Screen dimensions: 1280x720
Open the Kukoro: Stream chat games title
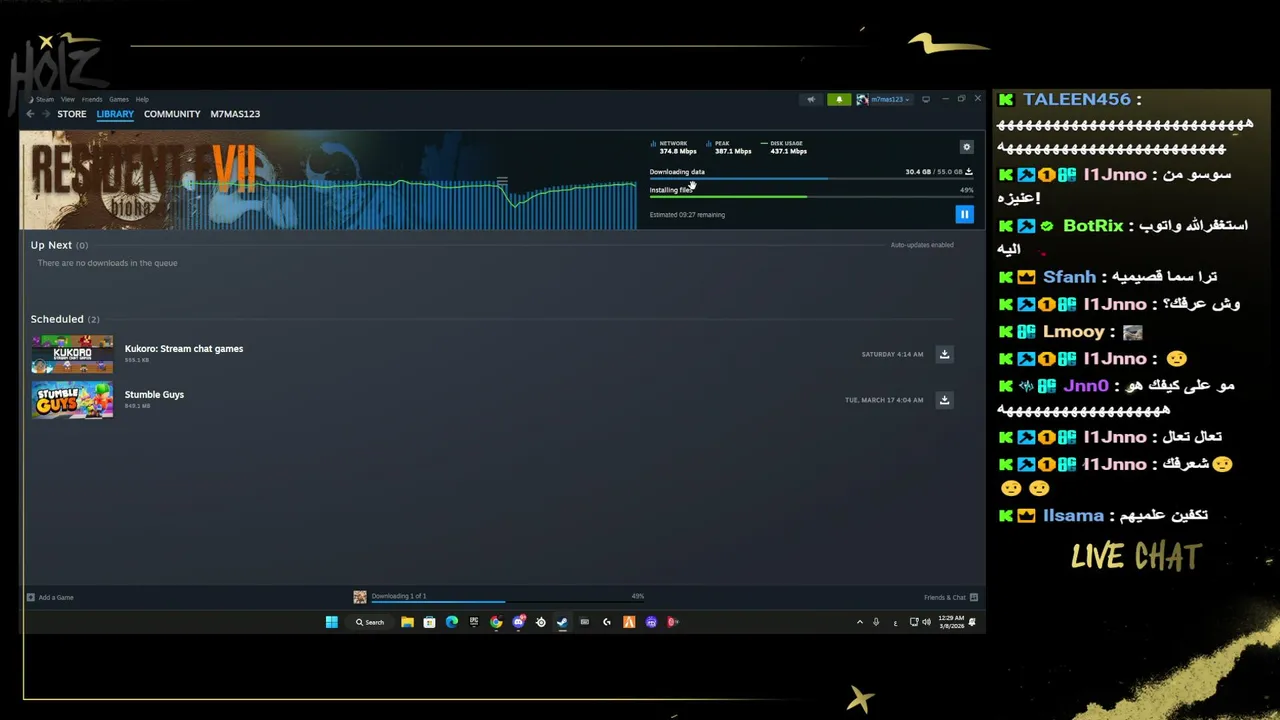(184, 349)
